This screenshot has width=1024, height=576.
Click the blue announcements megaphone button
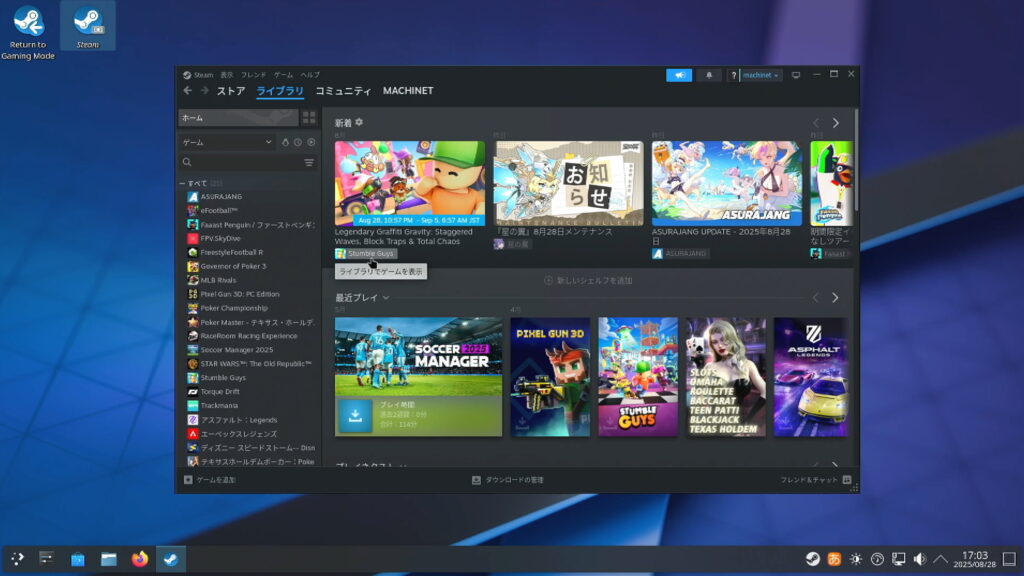point(679,75)
